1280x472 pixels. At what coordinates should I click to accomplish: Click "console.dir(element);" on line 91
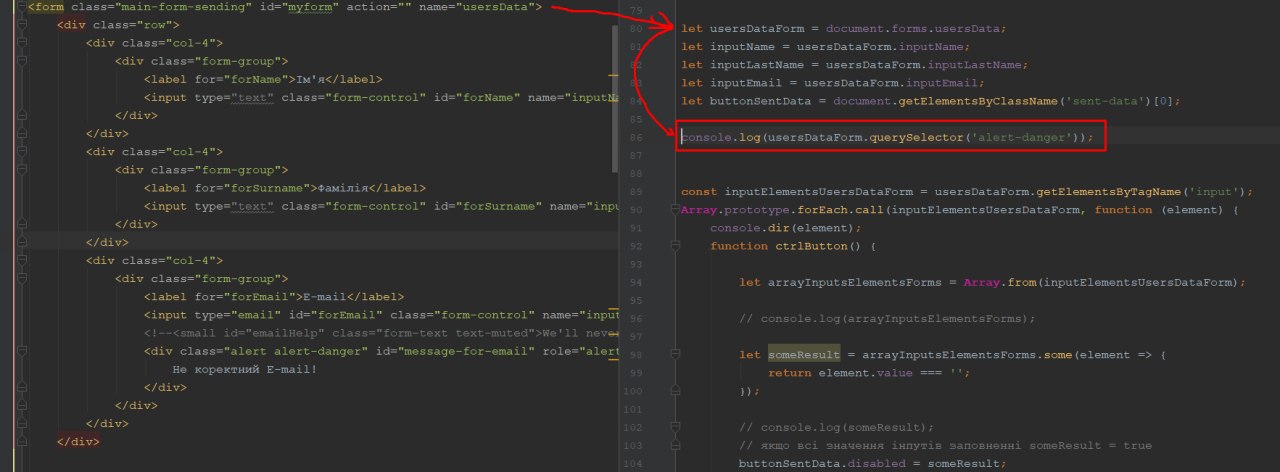786,228
